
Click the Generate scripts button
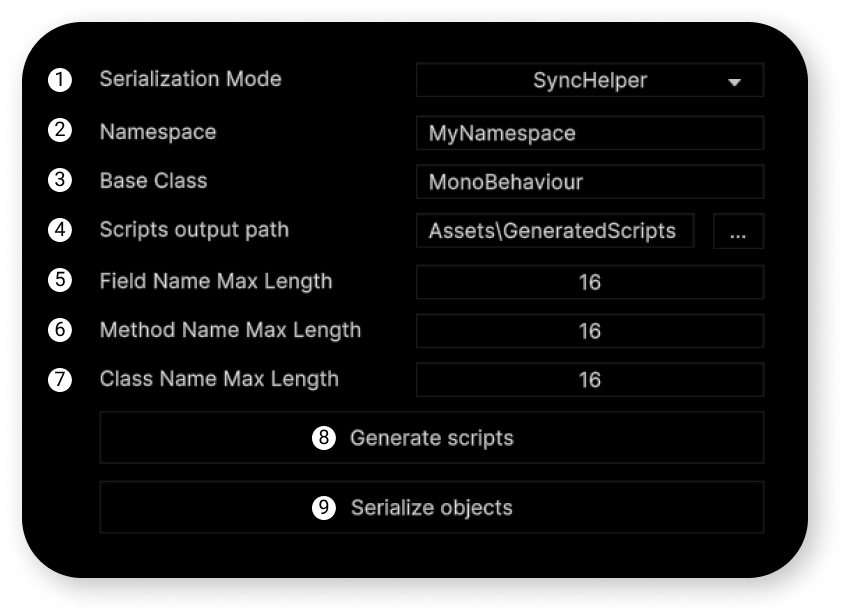coord(432,437)
